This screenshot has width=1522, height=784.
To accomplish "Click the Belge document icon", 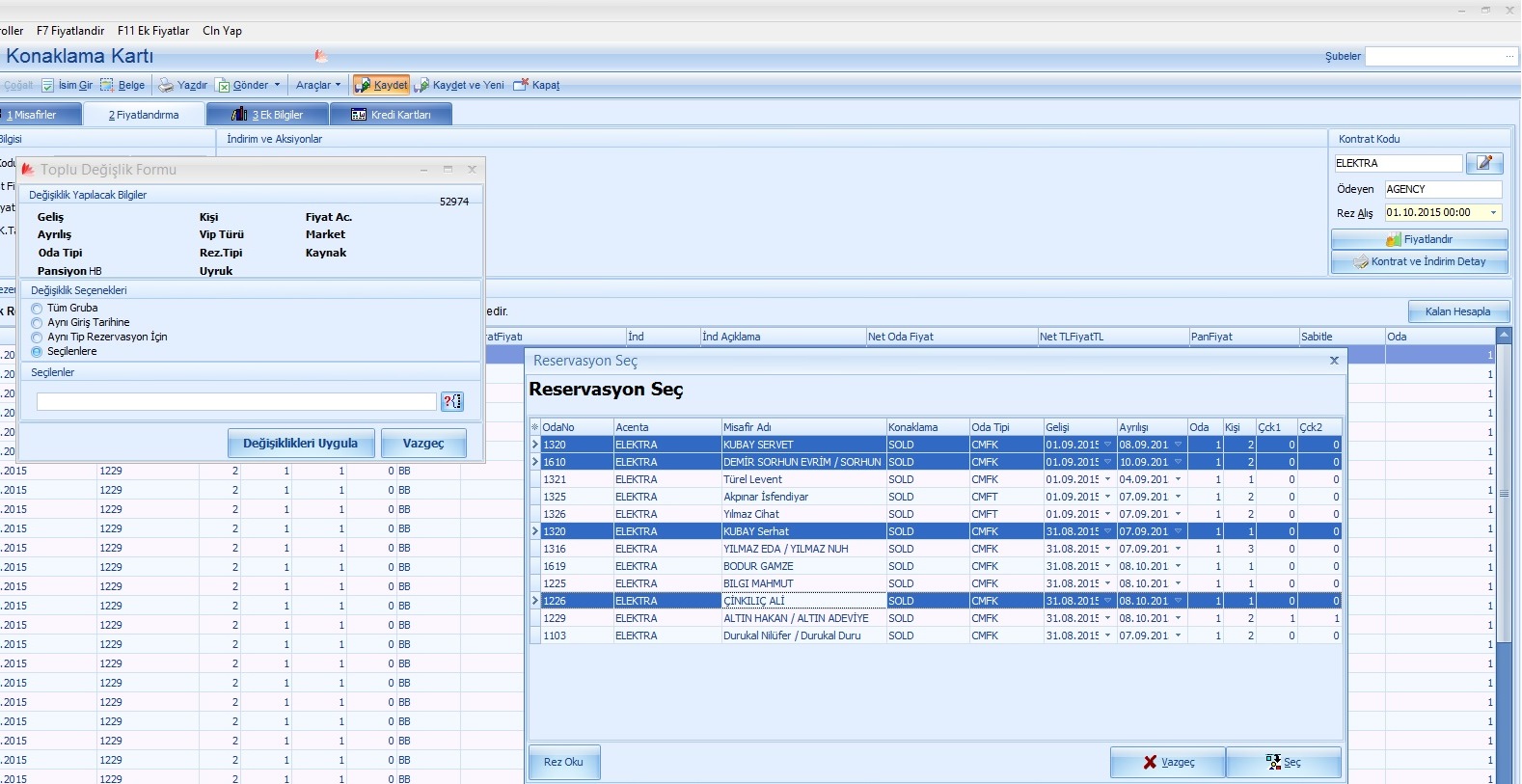I will click(107, 86).
